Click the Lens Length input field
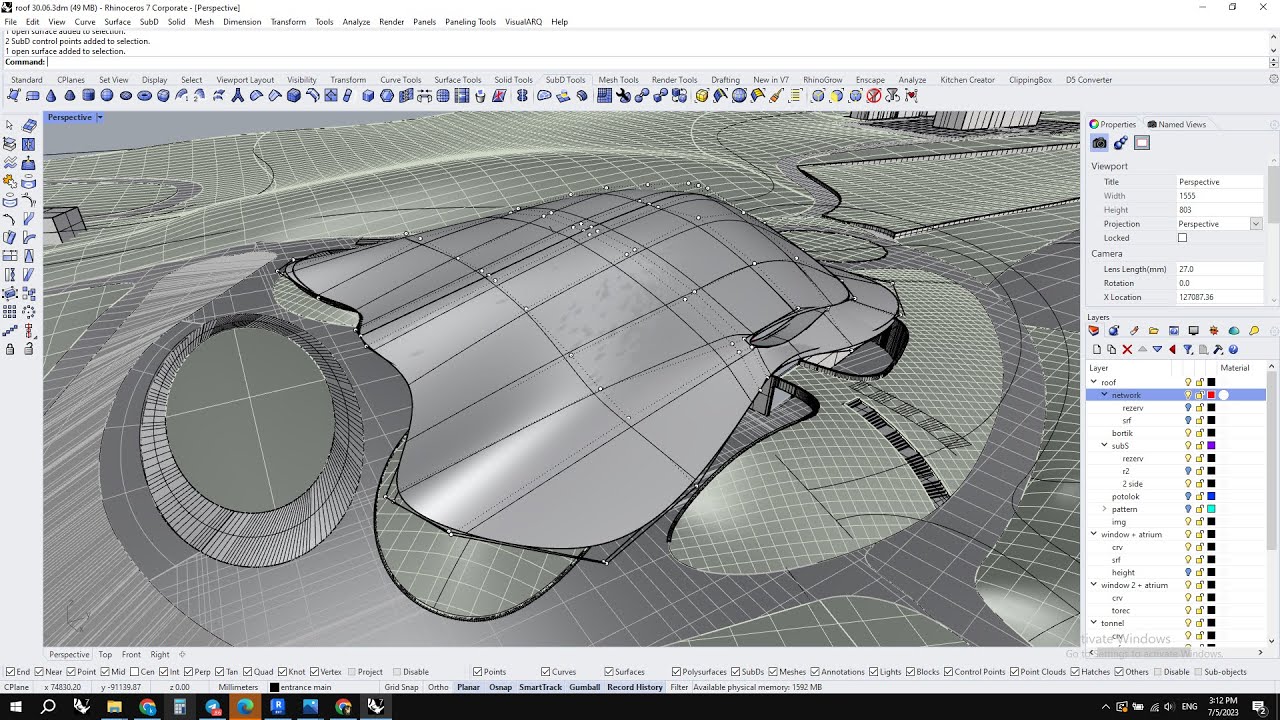The height and width of the screenshot is (720, 1280). pos(1220,269)
